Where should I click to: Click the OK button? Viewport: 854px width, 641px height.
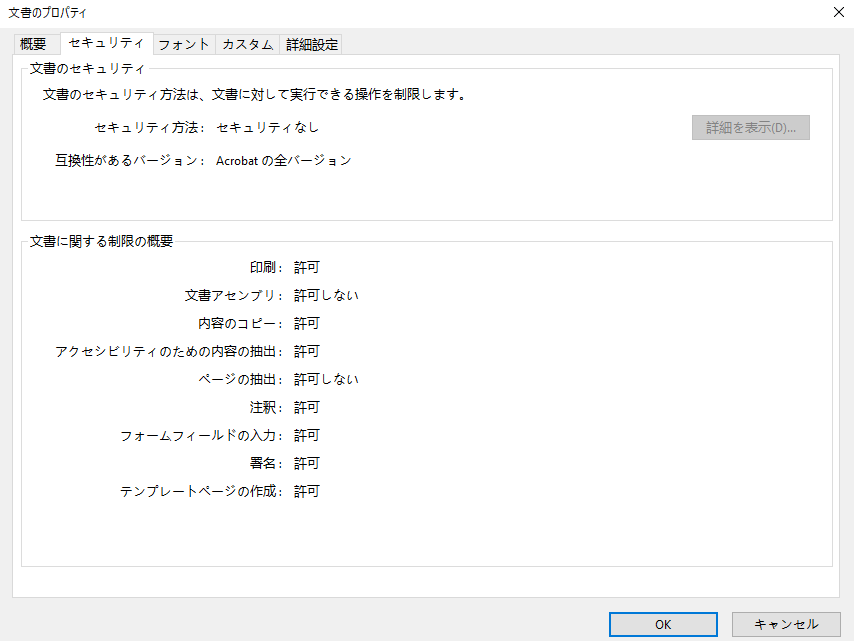pyautogui.click(x=663, y=624)
